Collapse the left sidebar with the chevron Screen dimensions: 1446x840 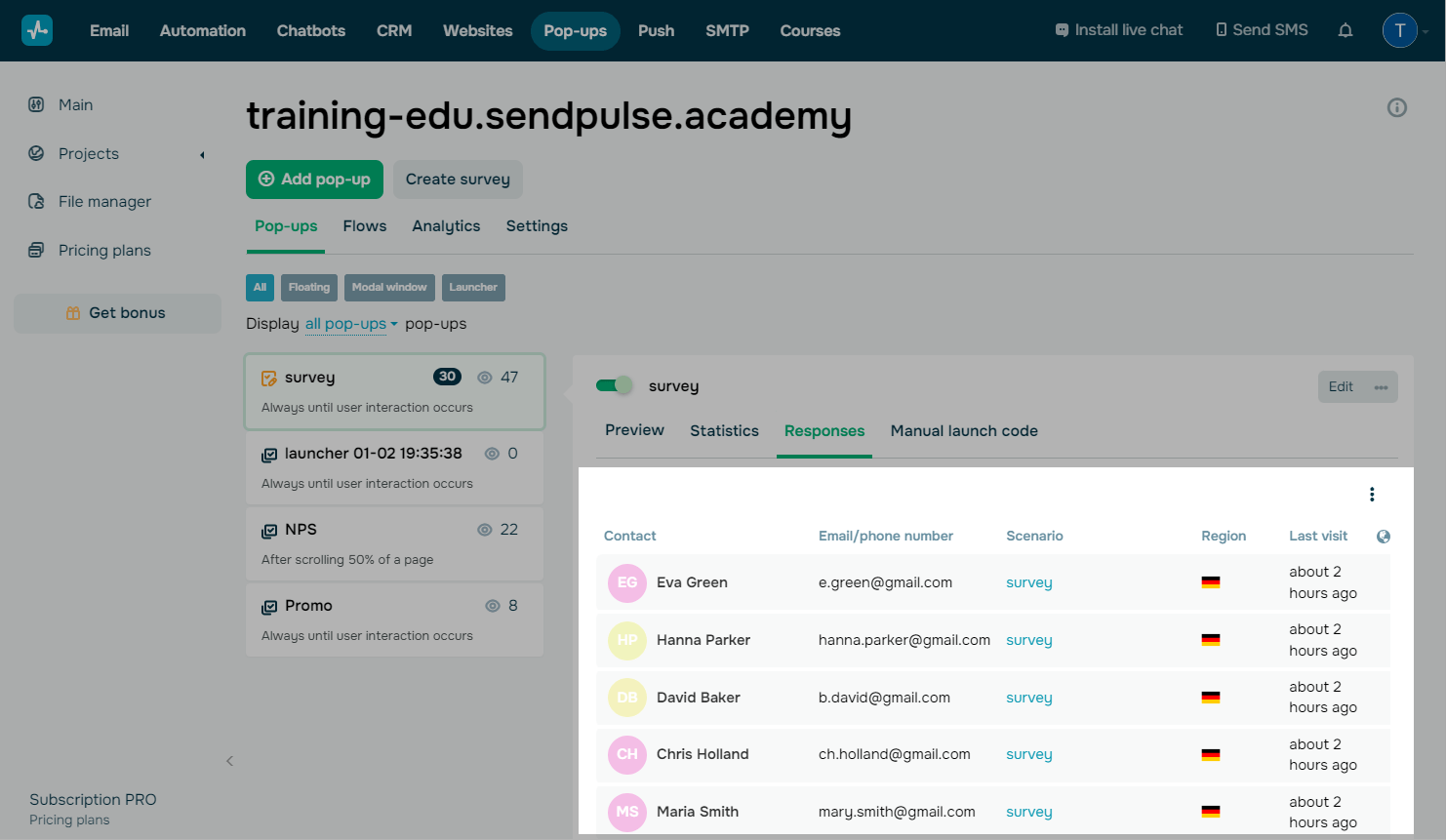point(230,761)
